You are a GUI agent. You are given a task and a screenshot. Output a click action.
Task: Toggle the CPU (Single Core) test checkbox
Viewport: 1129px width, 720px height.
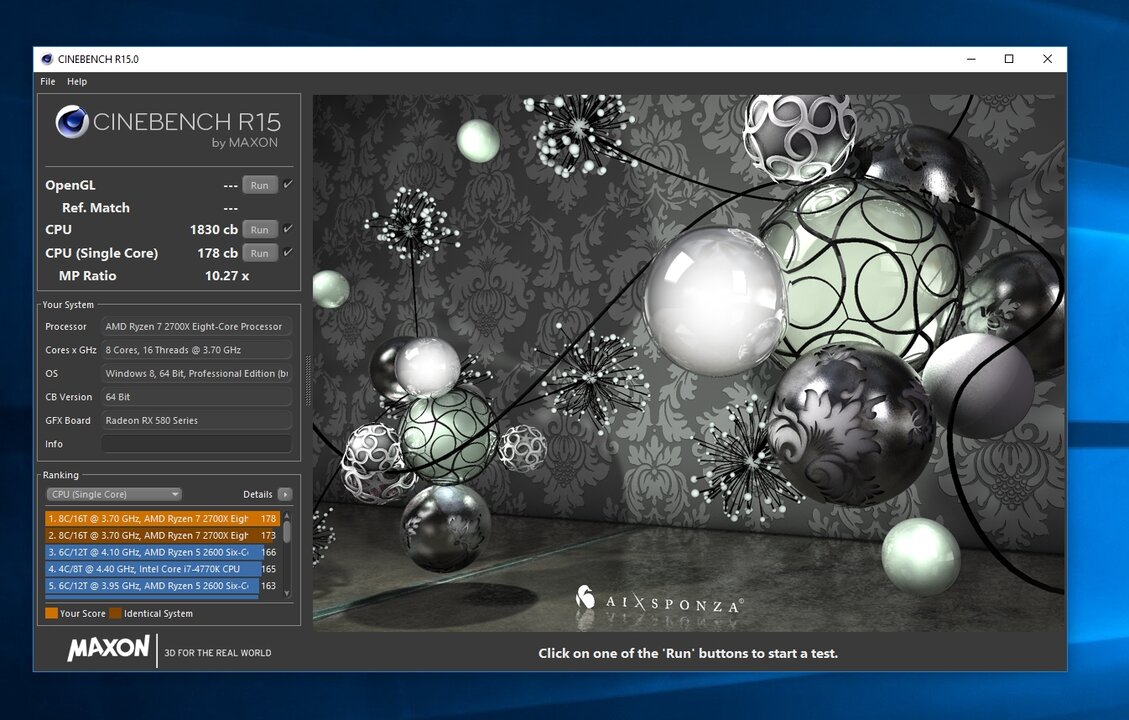point(287,252)
